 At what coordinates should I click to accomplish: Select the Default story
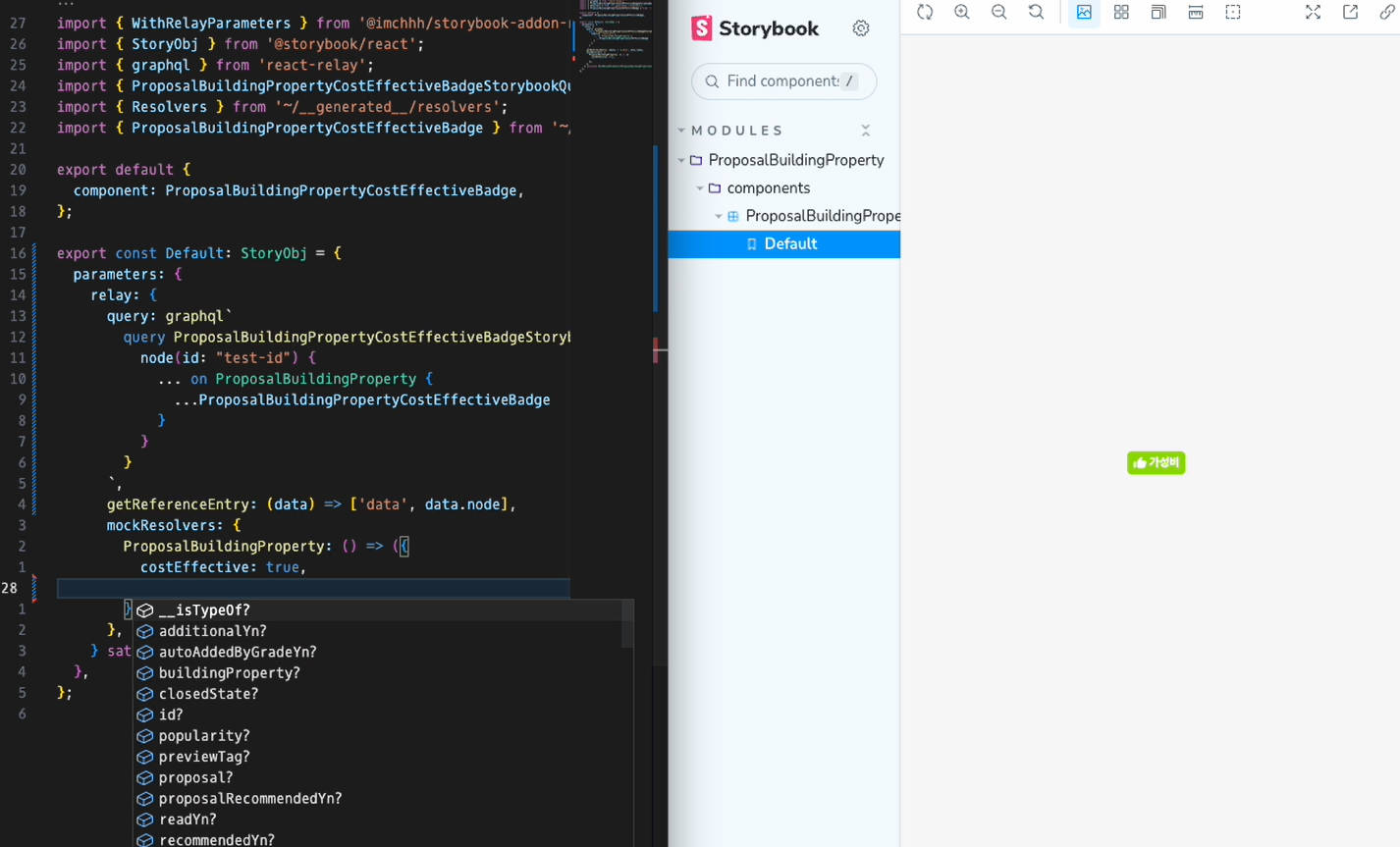coord(790,244)
